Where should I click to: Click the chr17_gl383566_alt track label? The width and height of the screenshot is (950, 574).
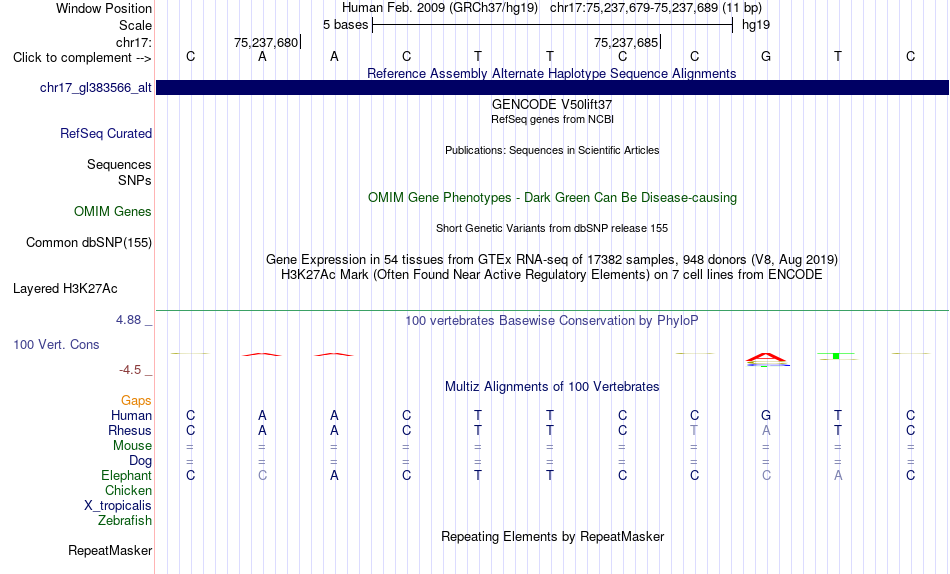tap(96, 88)
